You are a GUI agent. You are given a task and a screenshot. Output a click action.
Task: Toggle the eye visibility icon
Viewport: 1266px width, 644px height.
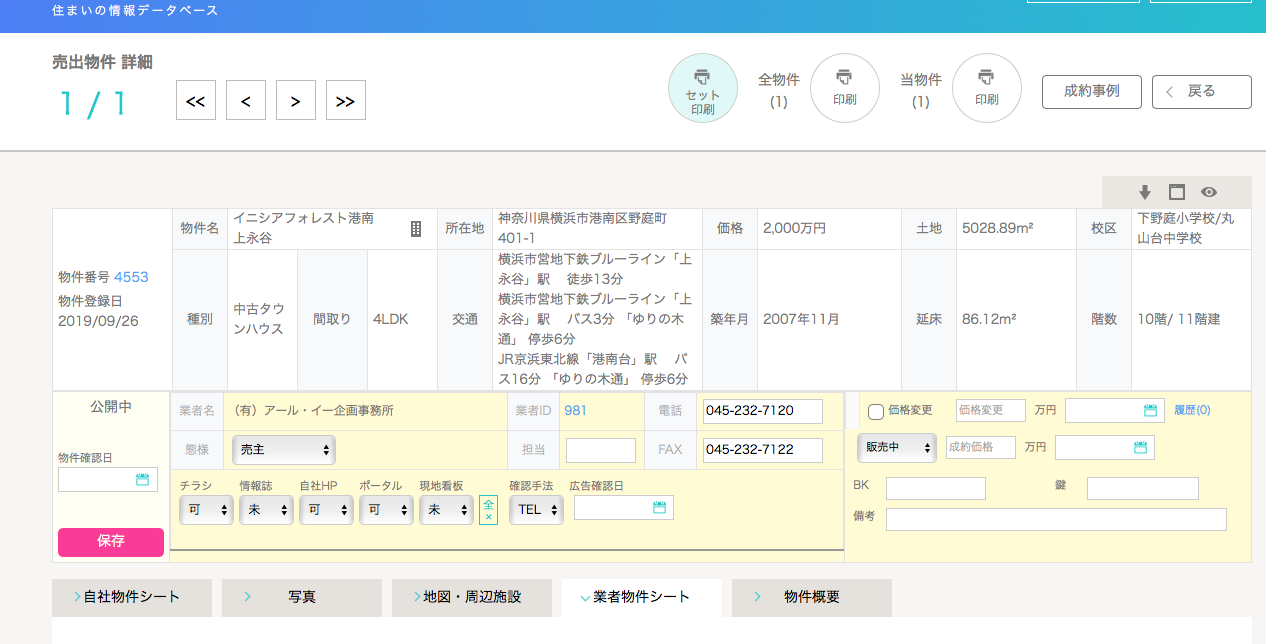[1209, 192]
